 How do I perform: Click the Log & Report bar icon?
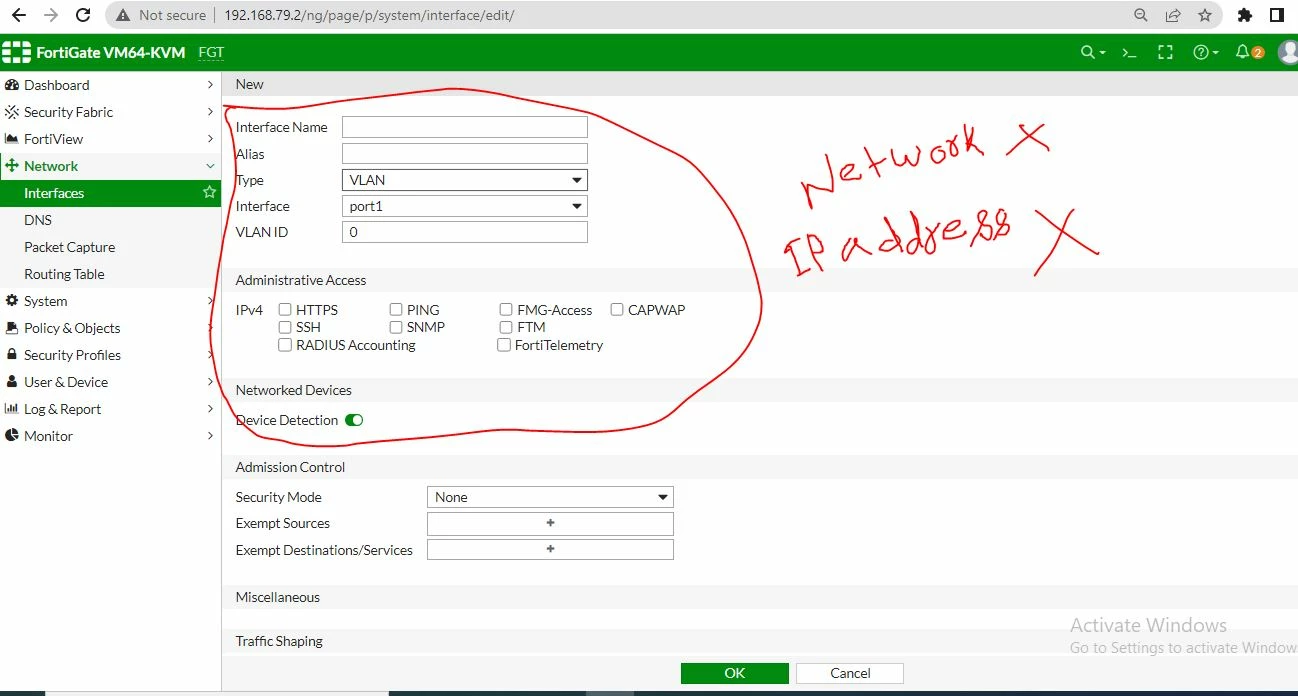point(12,409)
